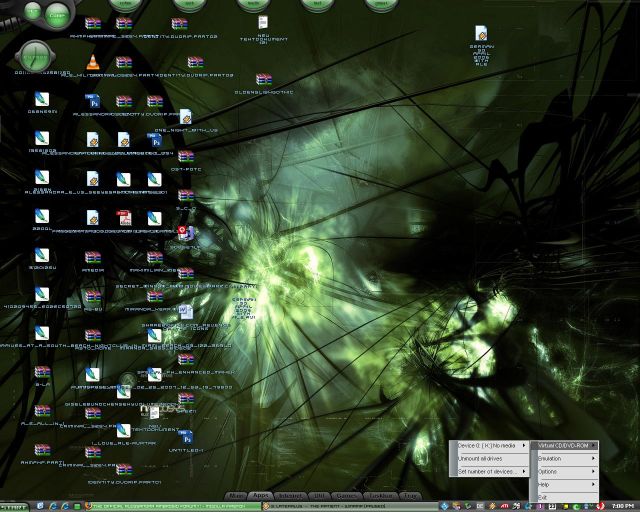Open the VLC media player cone icon
640x512 pixels.
point(93,62)
